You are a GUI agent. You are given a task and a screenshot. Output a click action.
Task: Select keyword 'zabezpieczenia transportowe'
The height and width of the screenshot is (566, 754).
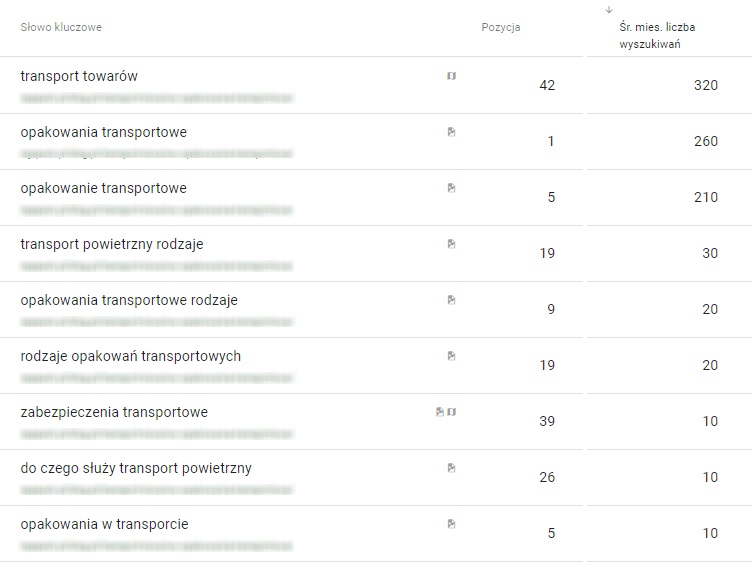click(x=114, y=412)
